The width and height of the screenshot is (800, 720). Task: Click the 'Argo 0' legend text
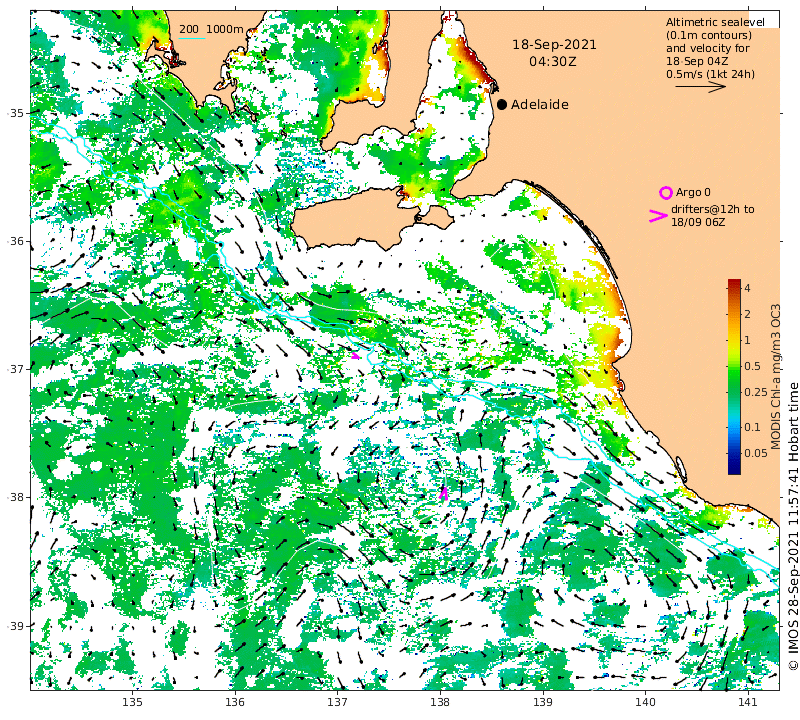tap(693, 192)
